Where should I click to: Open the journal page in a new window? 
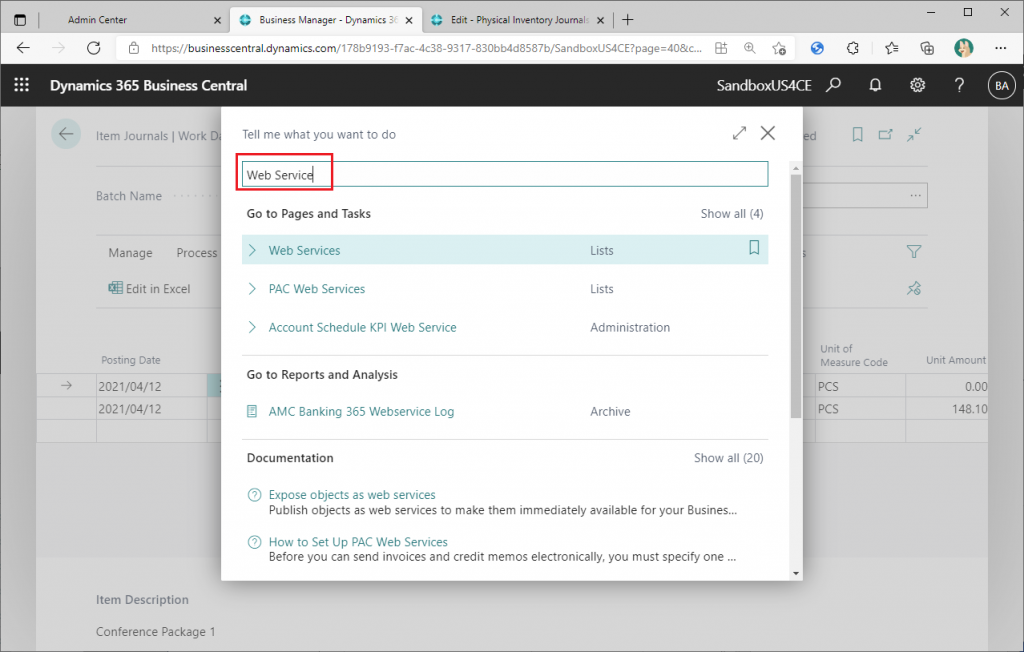(886, 135)
